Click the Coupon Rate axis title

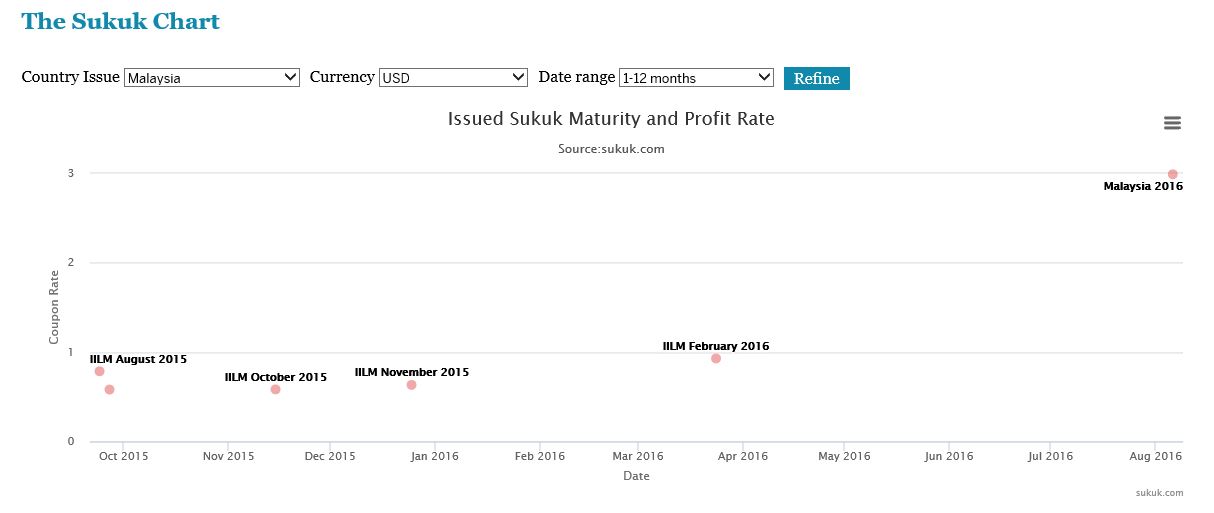click(54, 307)
